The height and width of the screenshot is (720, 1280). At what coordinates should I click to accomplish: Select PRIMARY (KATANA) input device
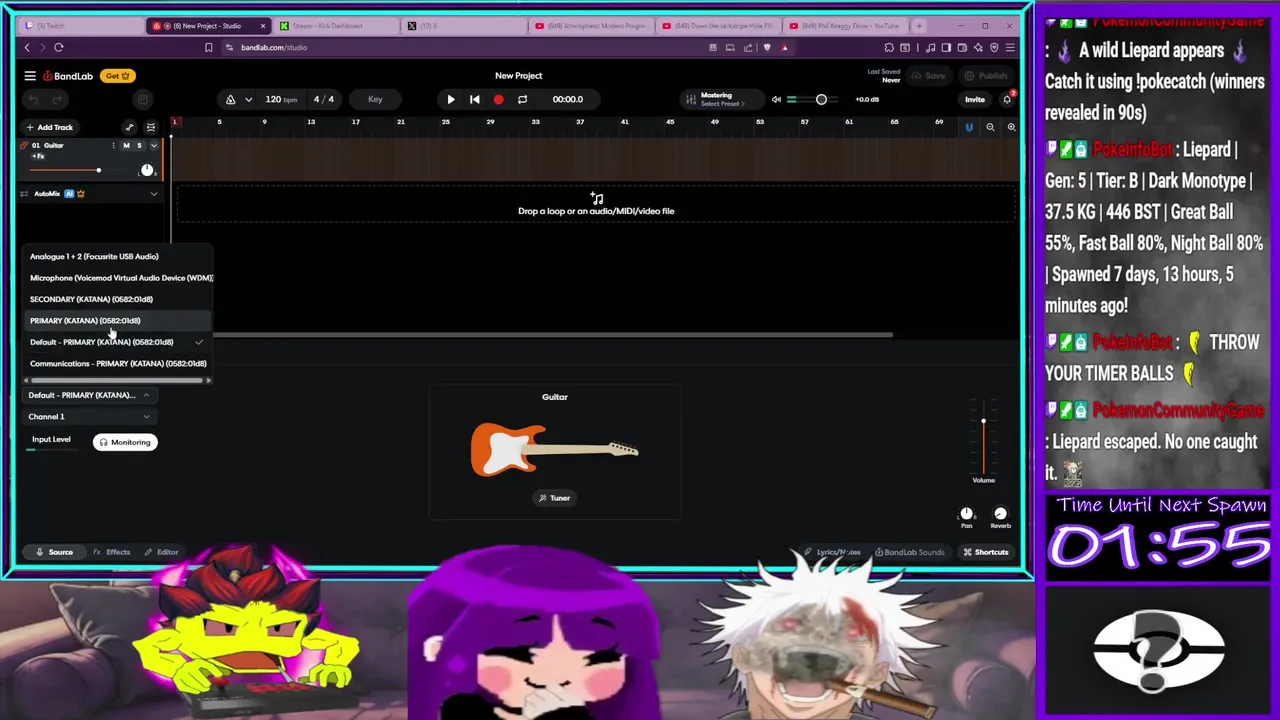(118, 321)
